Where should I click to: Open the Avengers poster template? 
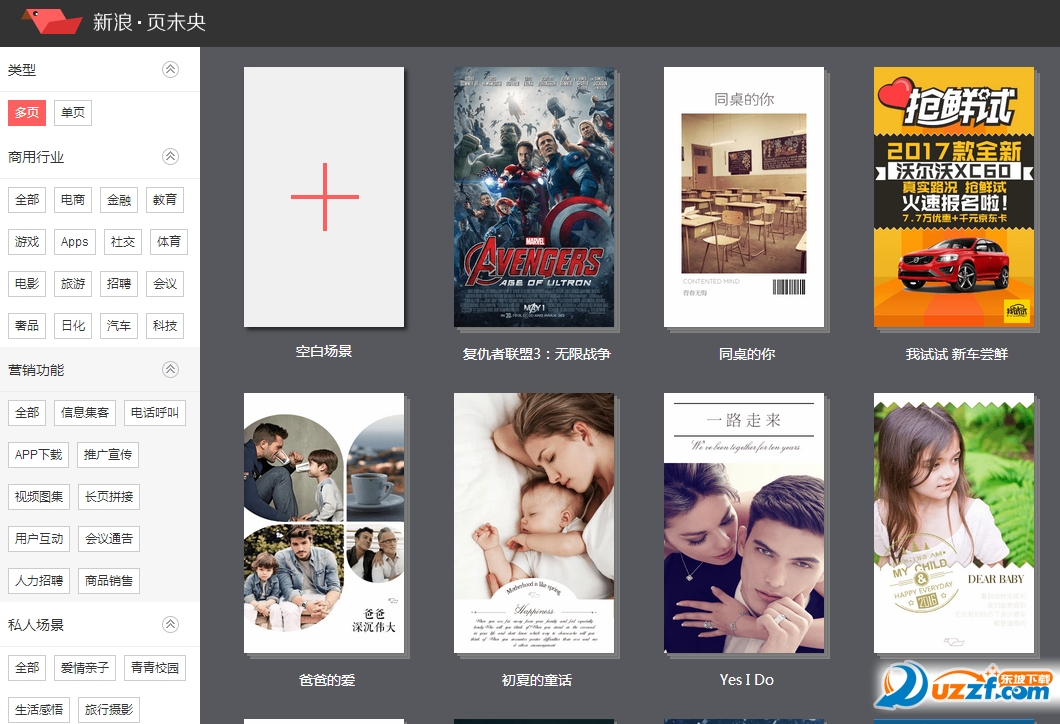[x=534, y=197]
